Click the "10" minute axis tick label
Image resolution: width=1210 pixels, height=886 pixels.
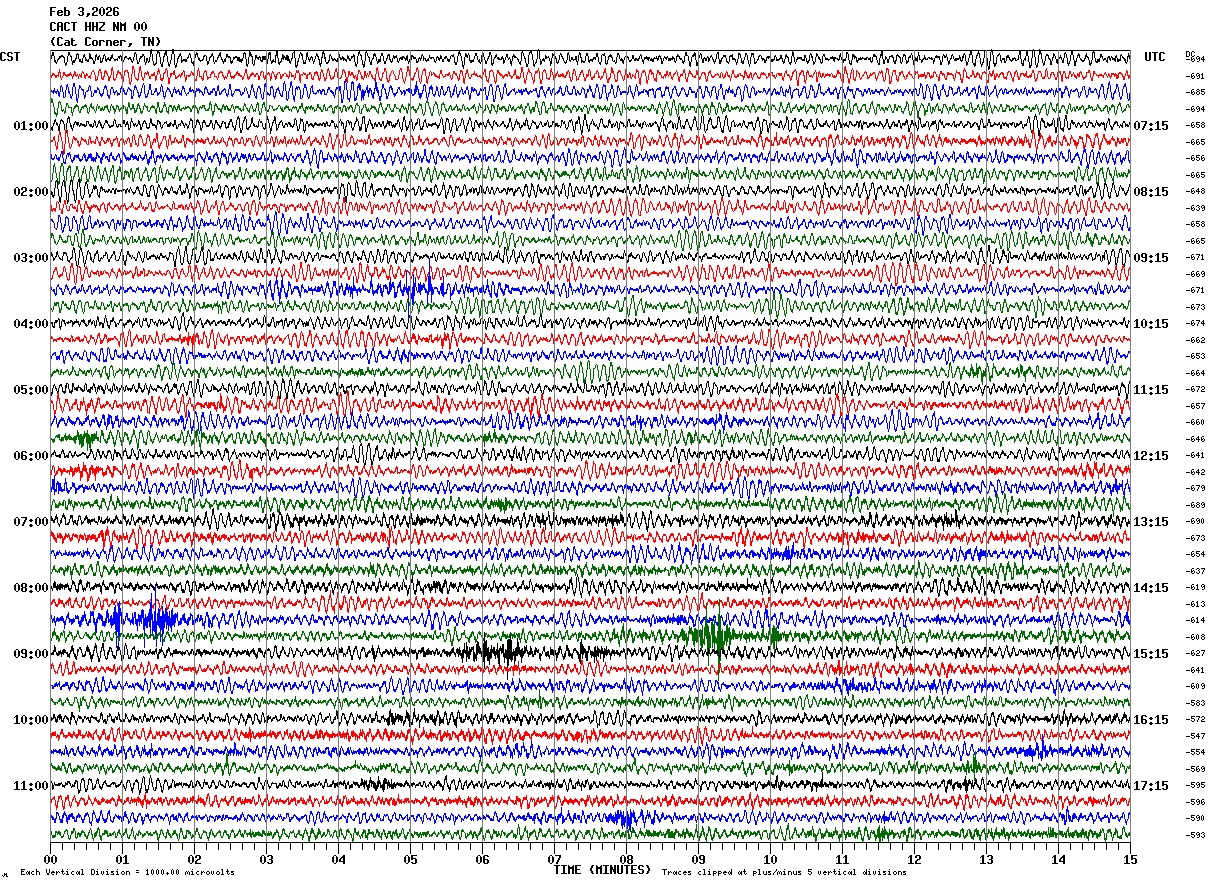coord(770,859)
